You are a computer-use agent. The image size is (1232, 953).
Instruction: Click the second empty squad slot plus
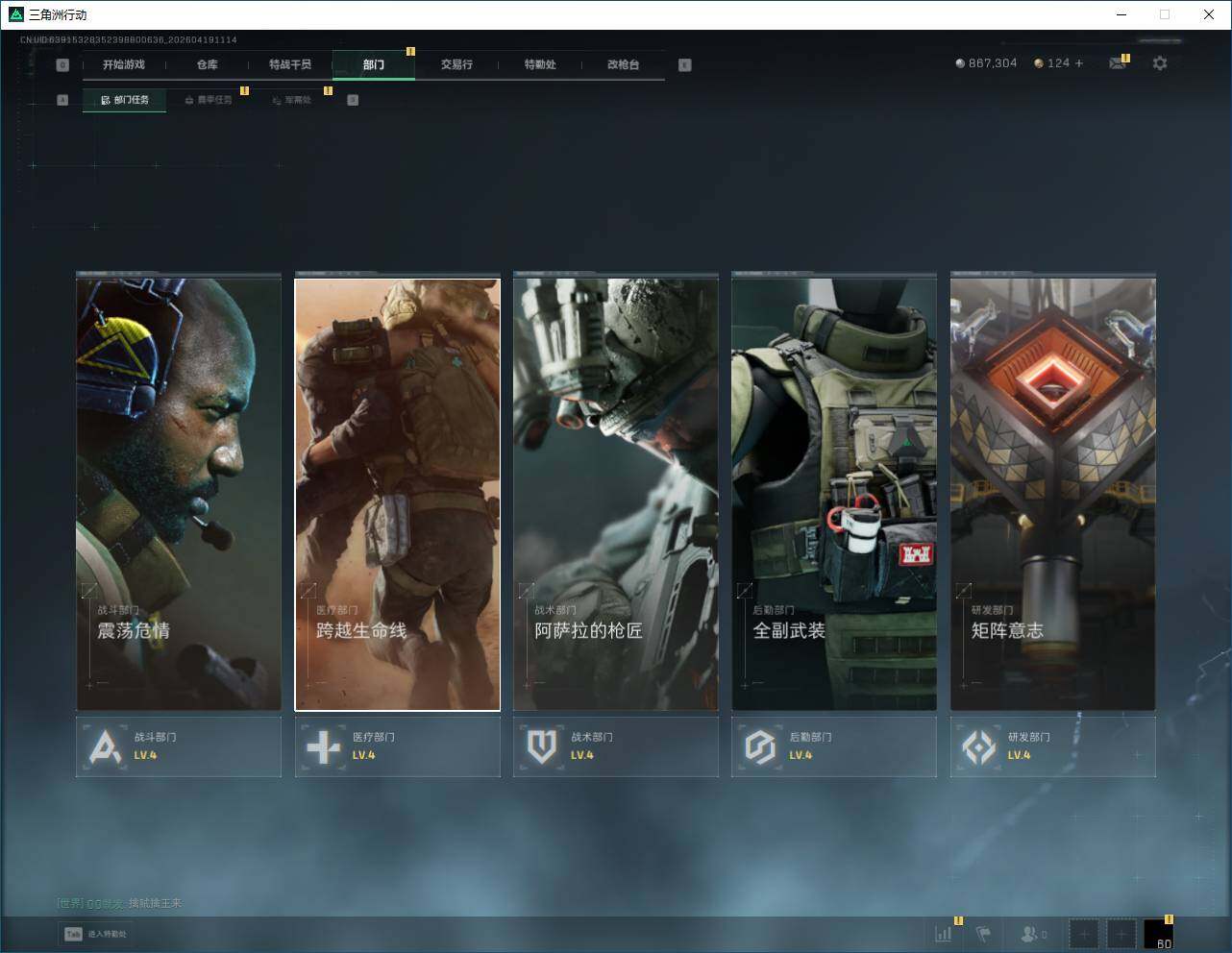pyautogui.click(x=1121, y=934)
